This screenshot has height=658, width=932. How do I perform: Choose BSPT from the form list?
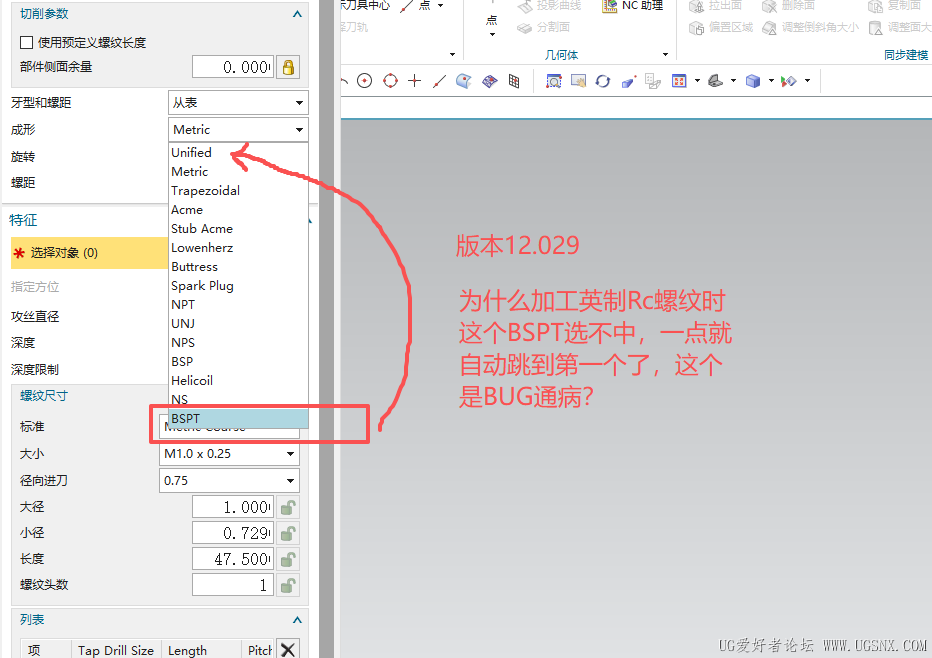coord(238,418)
